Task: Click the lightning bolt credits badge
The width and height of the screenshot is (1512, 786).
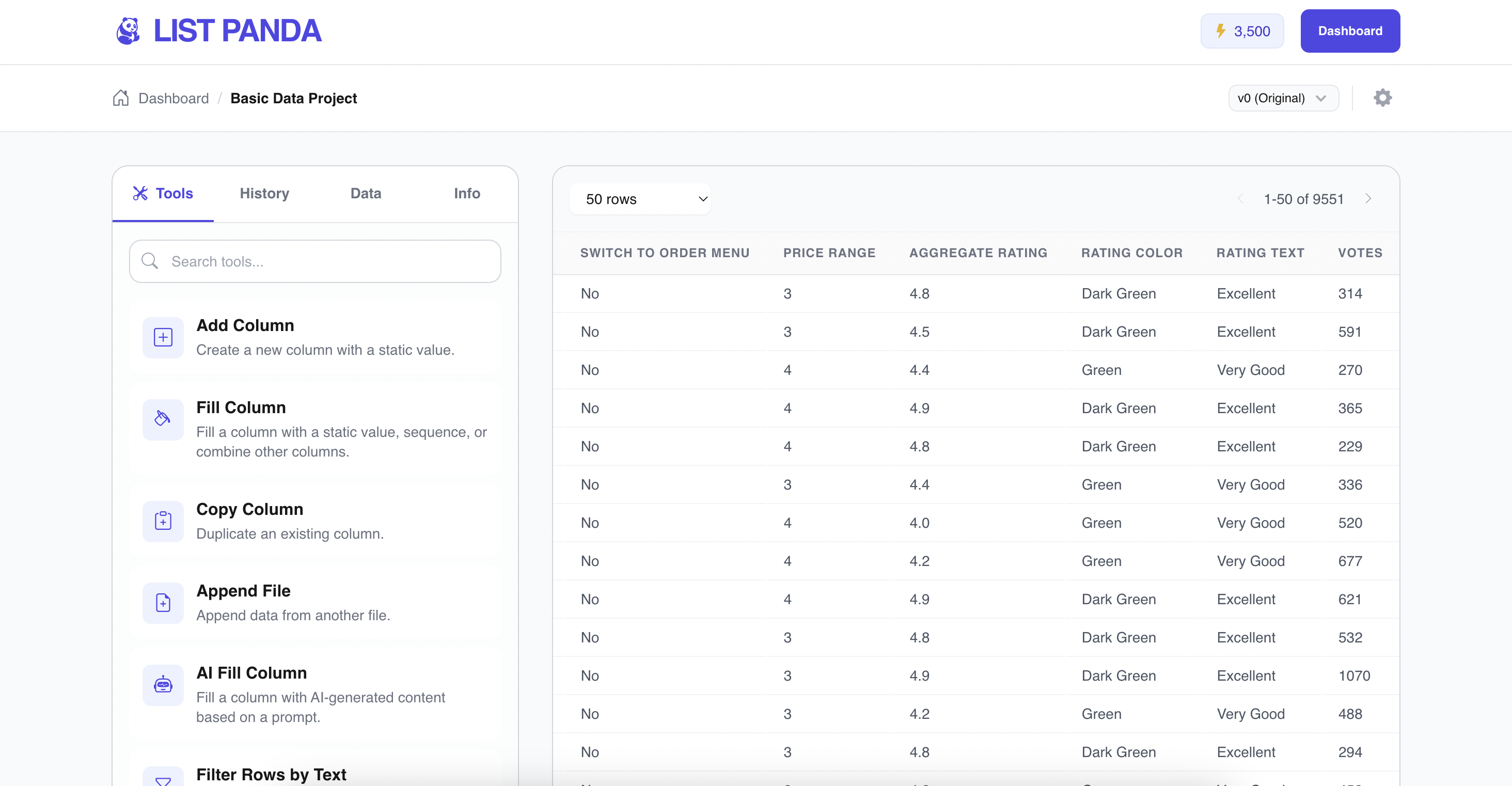Action: click(x=1242, y=31)
